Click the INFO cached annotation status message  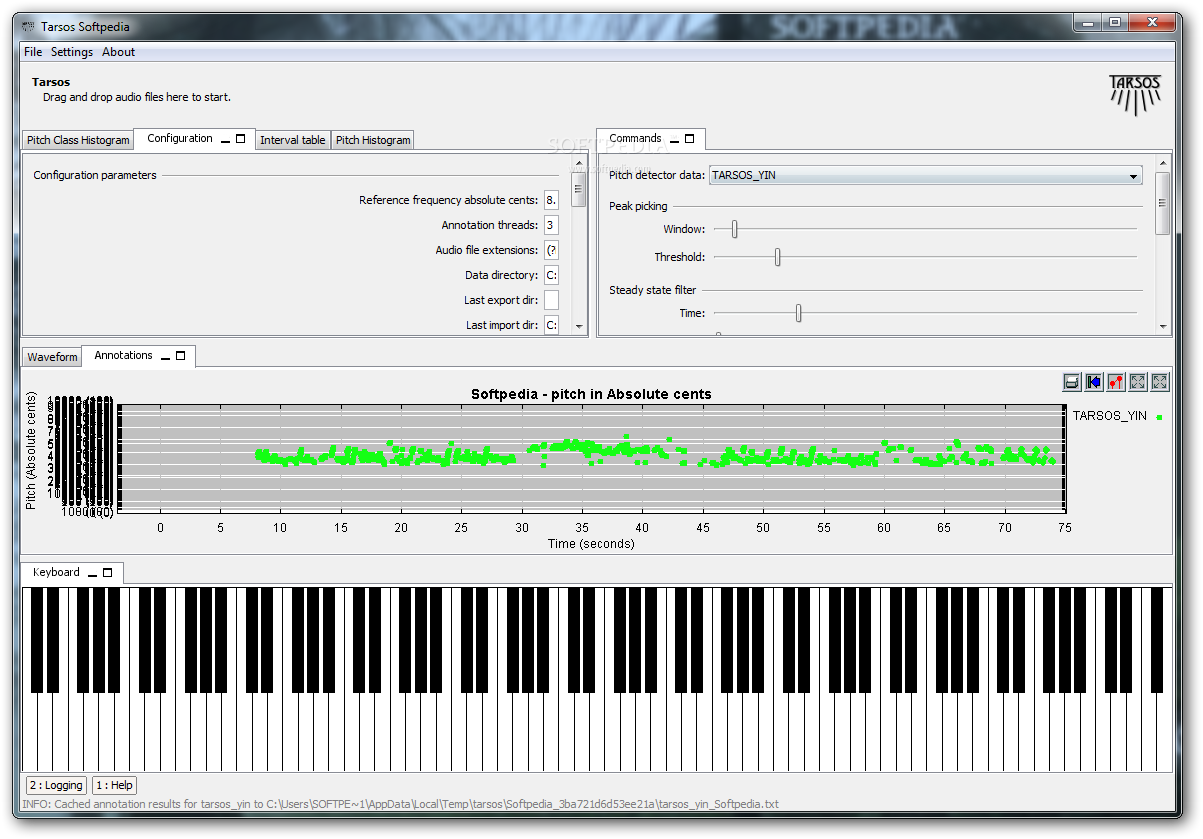click(x=400, y=804)
